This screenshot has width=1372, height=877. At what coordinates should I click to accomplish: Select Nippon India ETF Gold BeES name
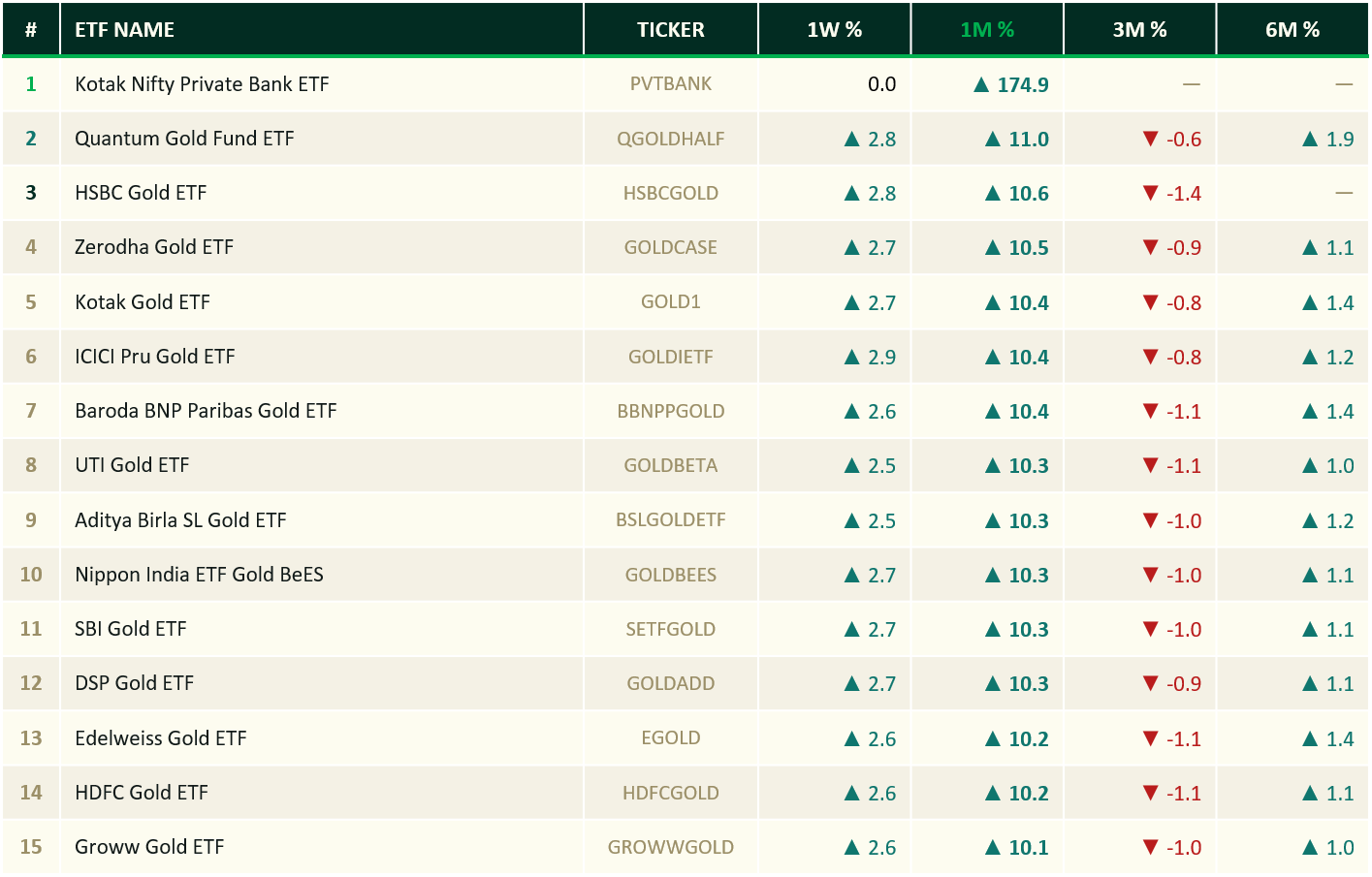[199, 575]
